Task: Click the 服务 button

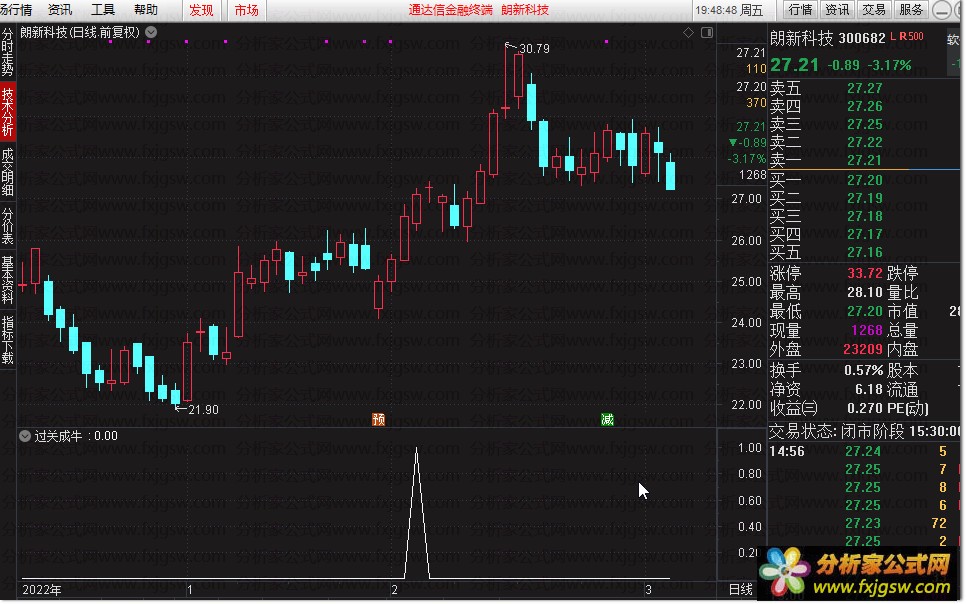Action: point(911,10)
